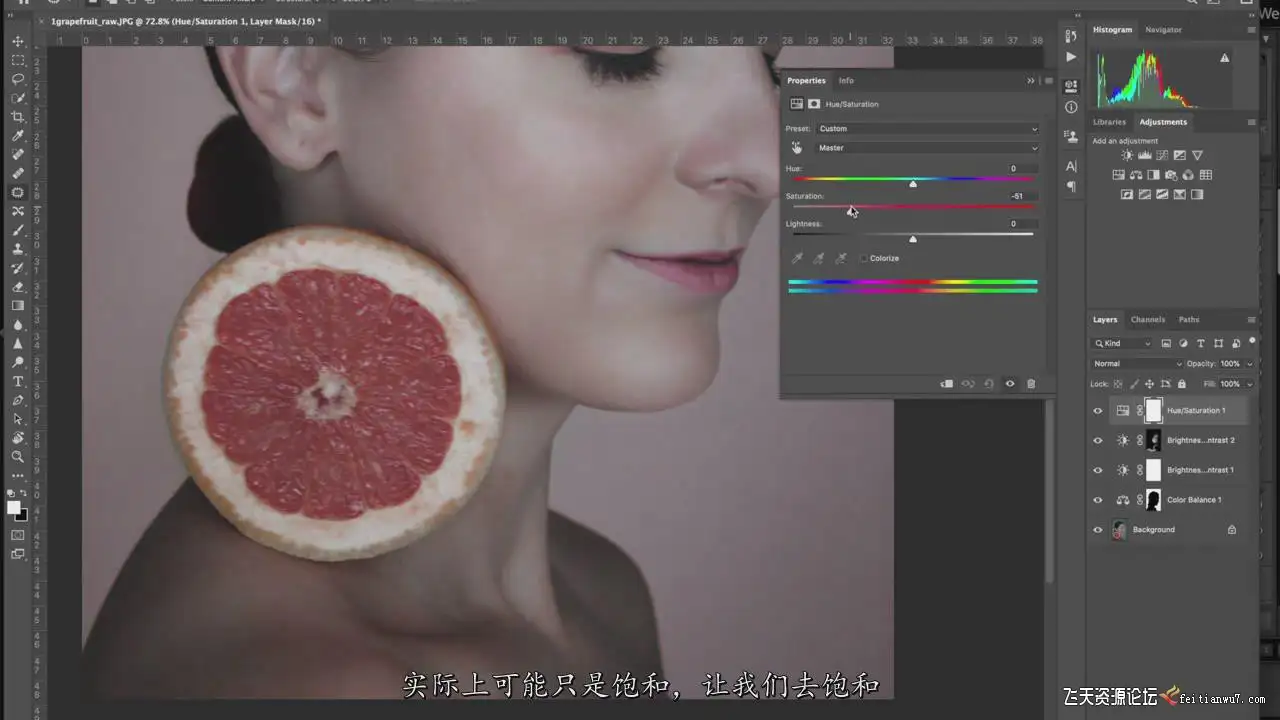Collapse the Properties panel with double arrows
This screenshot has width=1280, height=720.
point(1030,81)
